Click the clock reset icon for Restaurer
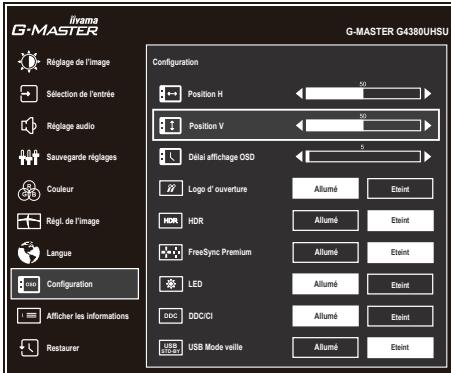The image size is (451, 373). pyautogui.click(x=29, y=348)
